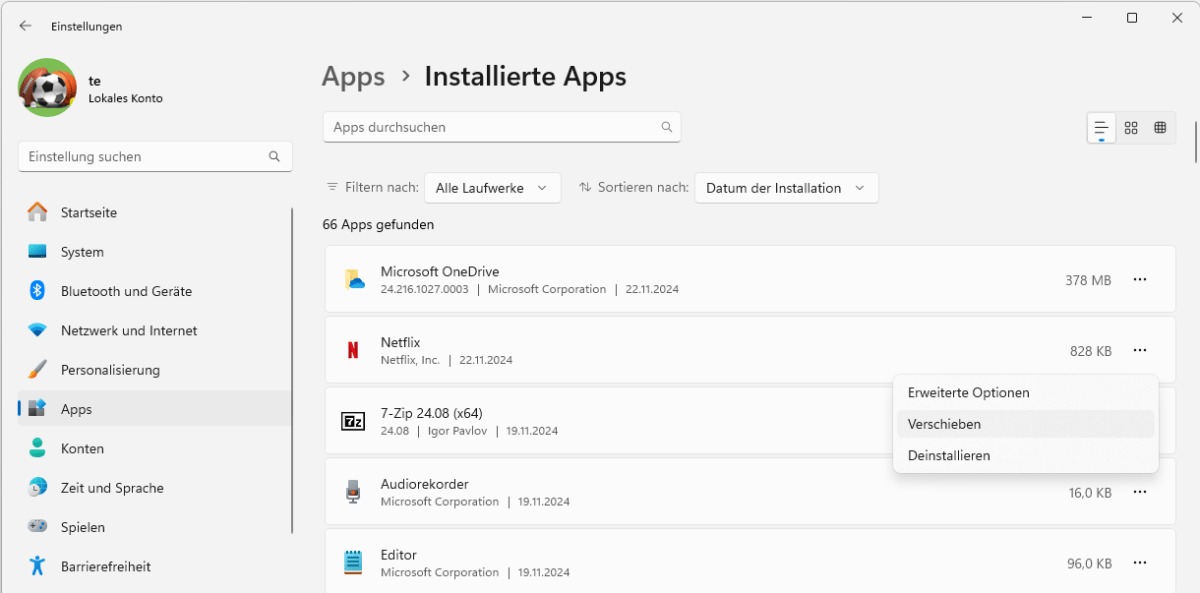
Task: Open more options for Microsoft OneDrive
Action: click(x=1140, y=280)
